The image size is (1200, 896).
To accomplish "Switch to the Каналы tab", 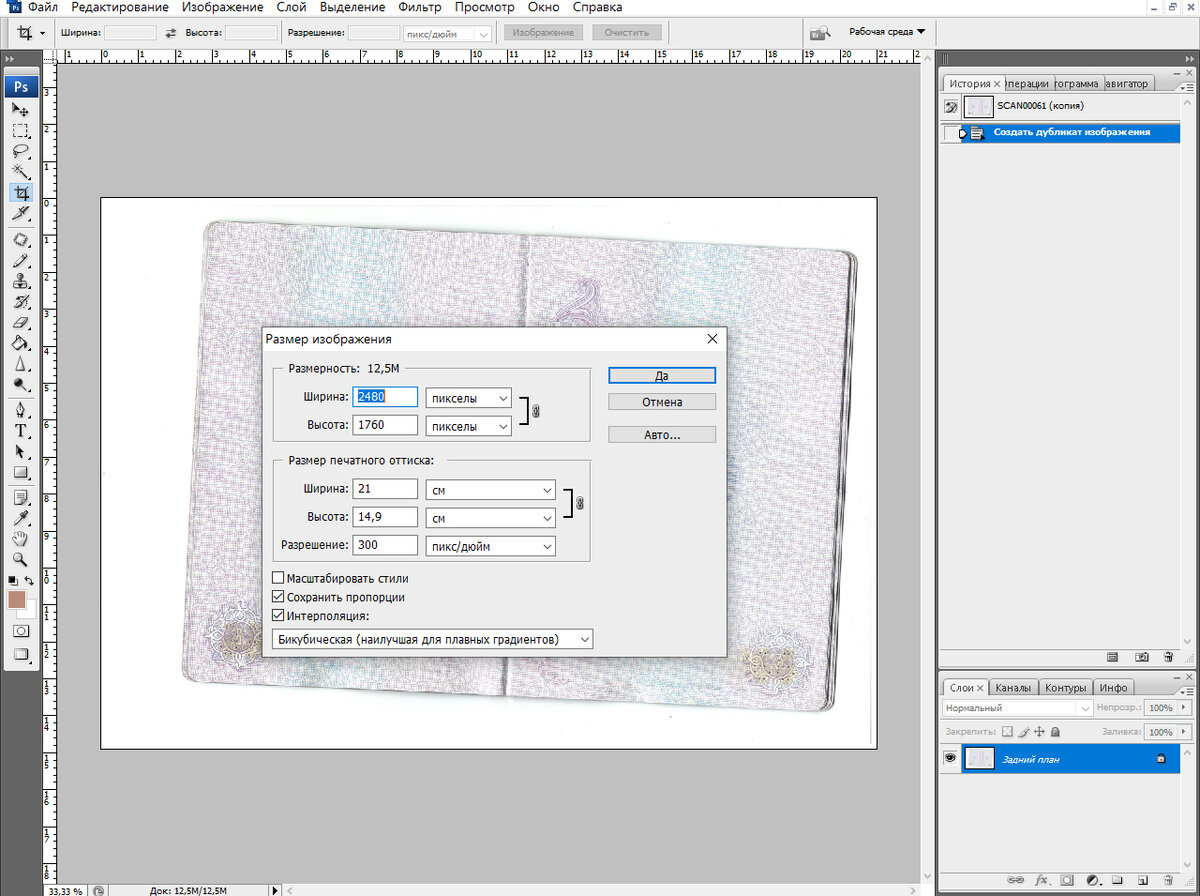I will [1015, 688].
